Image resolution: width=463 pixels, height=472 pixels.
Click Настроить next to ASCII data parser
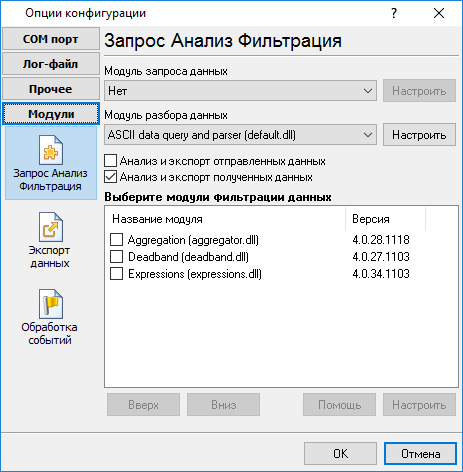[419, 135]
